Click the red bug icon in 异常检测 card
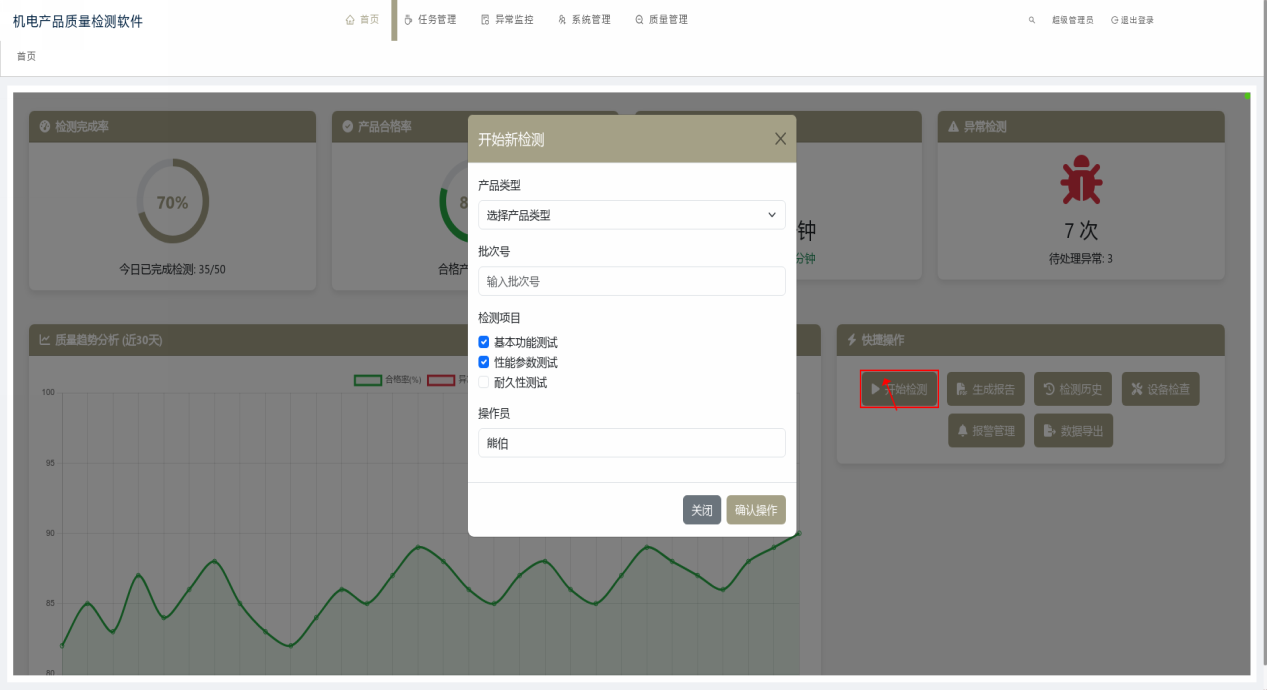This screenshot has height=690, width=1267. (1081, 181)
